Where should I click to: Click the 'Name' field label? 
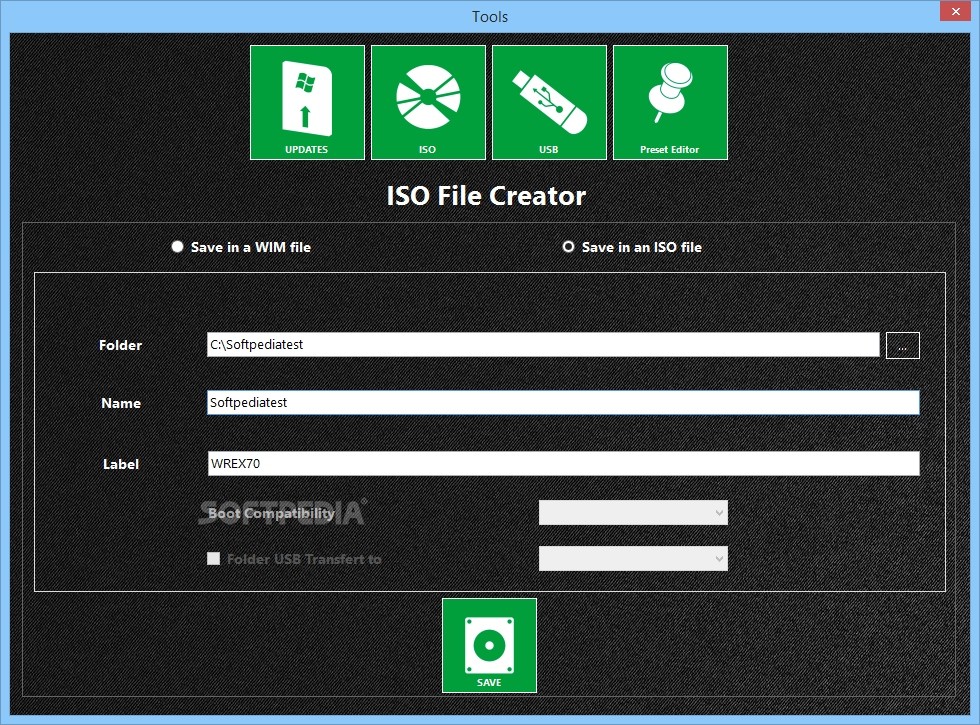tap(121, 403)
